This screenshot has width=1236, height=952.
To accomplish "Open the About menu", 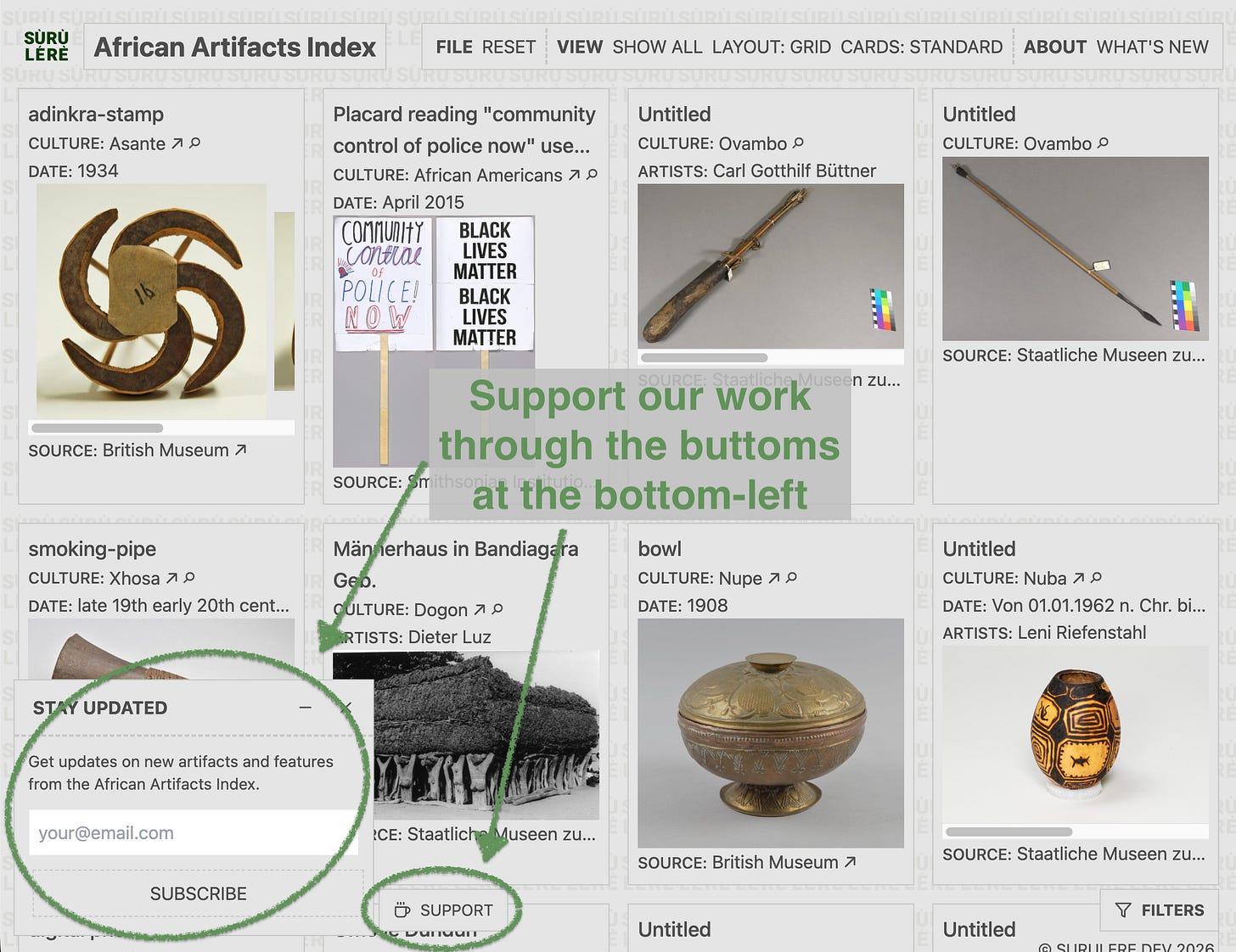I will (1055, 47).
